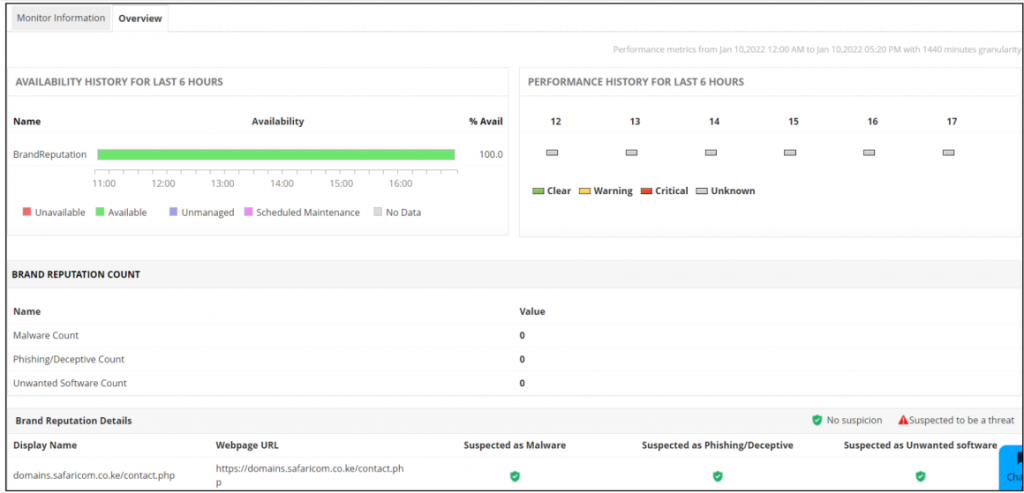Click the green BrandReputation availability bar

coord(276,155)
